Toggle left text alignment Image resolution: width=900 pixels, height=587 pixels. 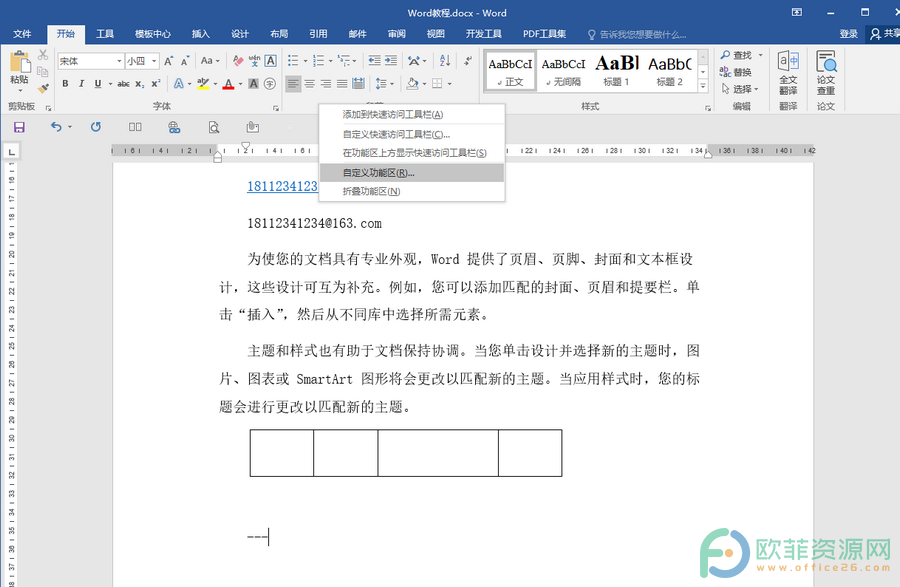[293, 84]
